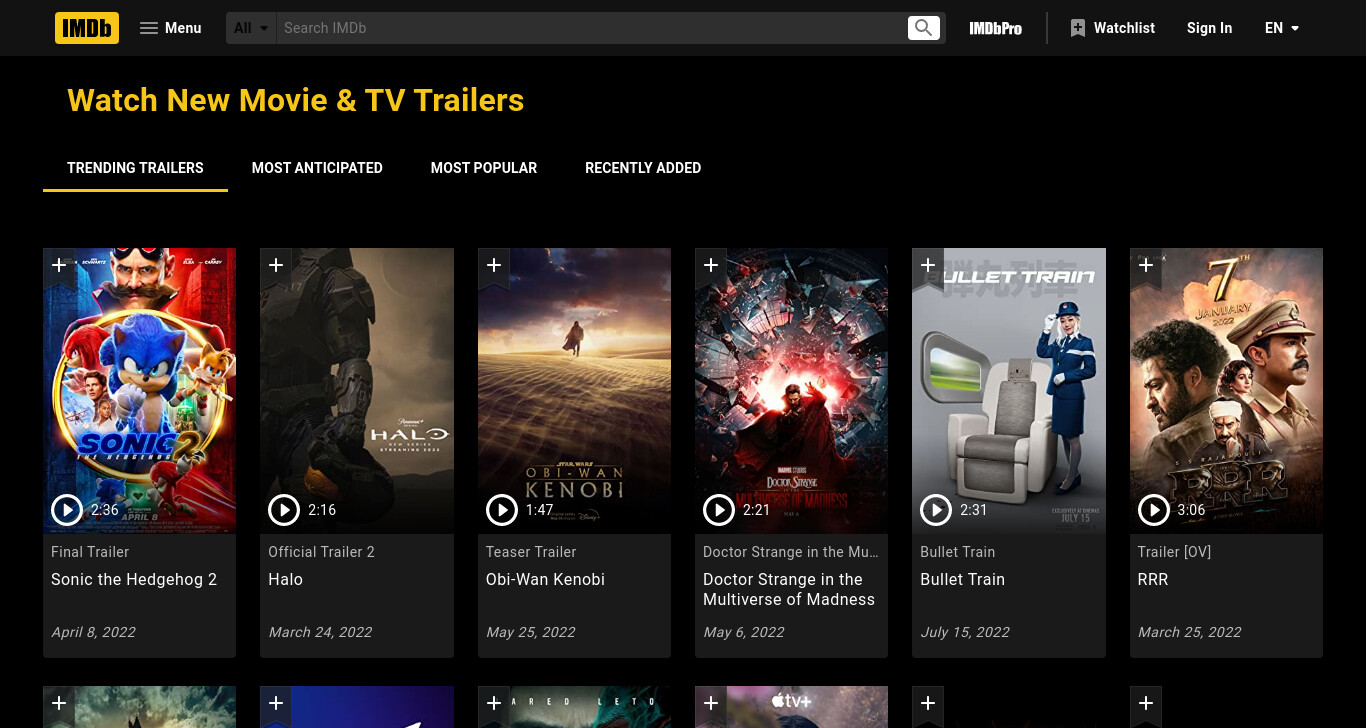
Task: Play the Sonic the Hedgehog 2 trailer
Action: click(x=67, y=510)
